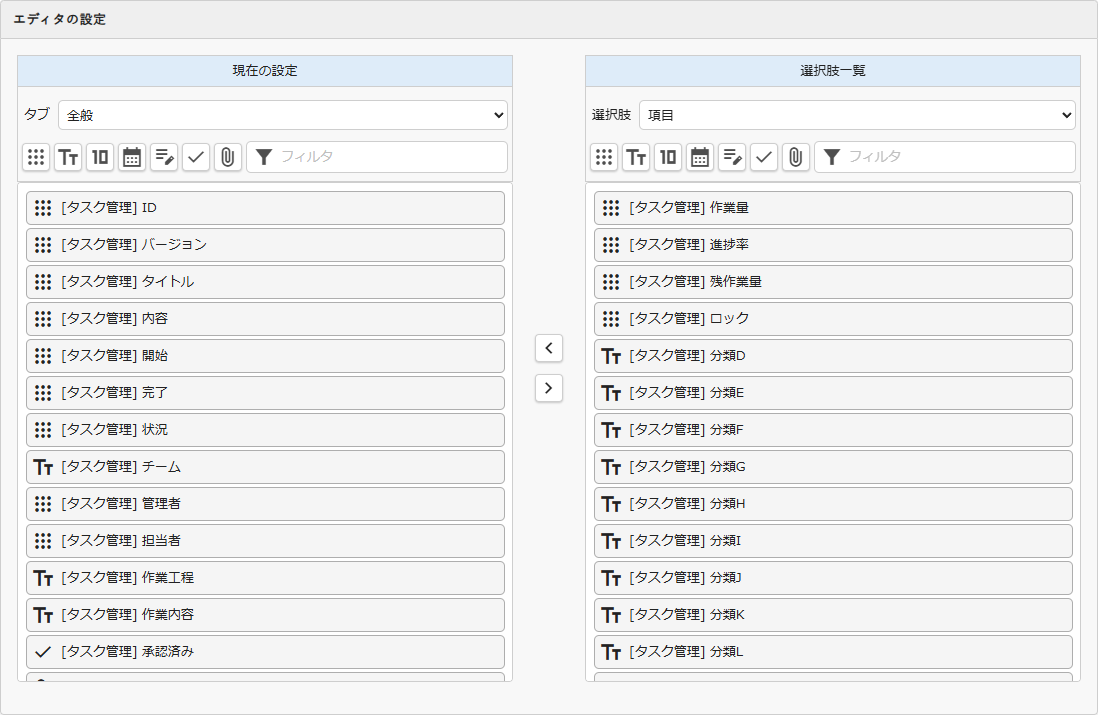This screenshot has height=715, width=1098.
Task: Filter by attachment clip icon in 選択肢一覧
Action: (x=795, y=157)
